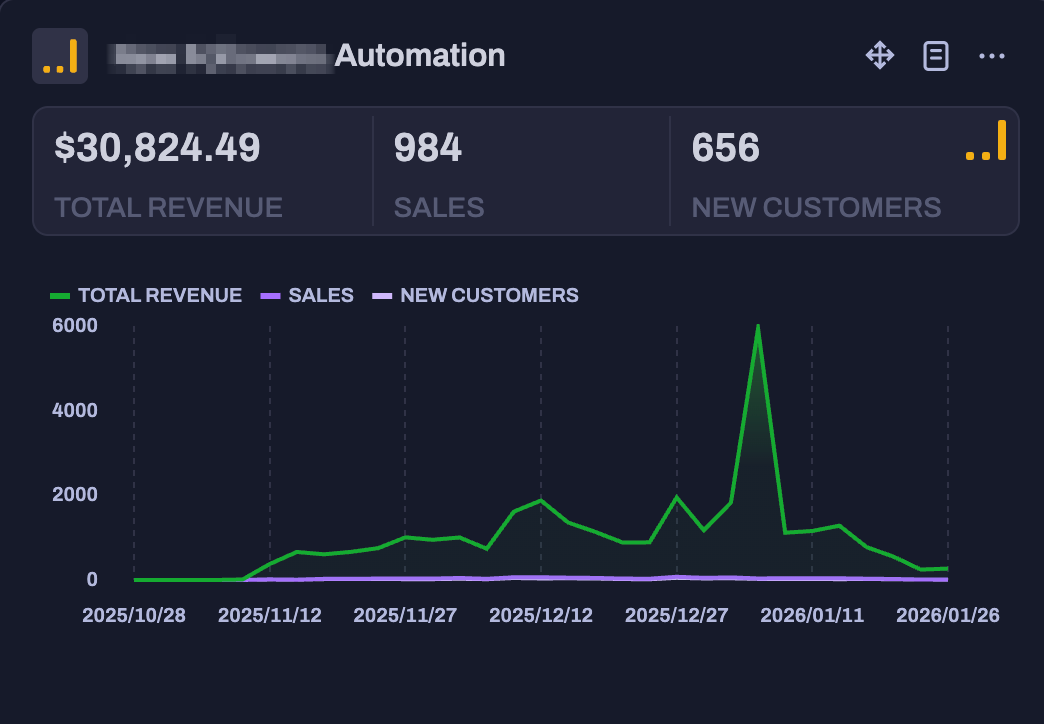
Task: Toggle the SALES series in chart legend
Action: click(320, 295)
